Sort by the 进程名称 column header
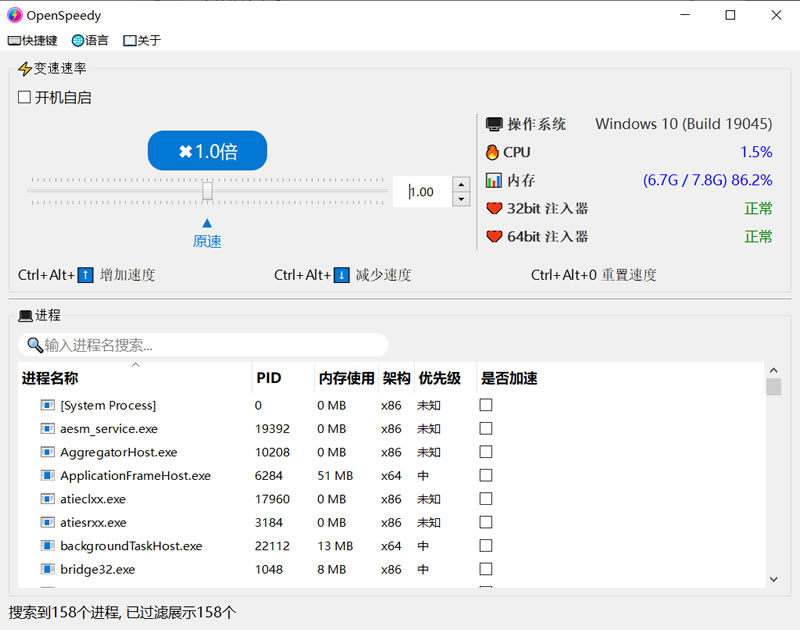The image size is (800, 630). point(135,378)
